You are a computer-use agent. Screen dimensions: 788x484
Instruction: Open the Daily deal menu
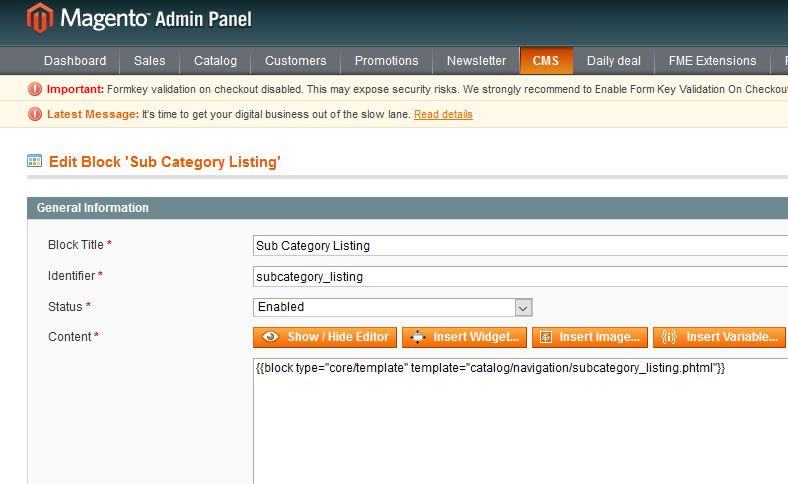(x=614, y=61)
